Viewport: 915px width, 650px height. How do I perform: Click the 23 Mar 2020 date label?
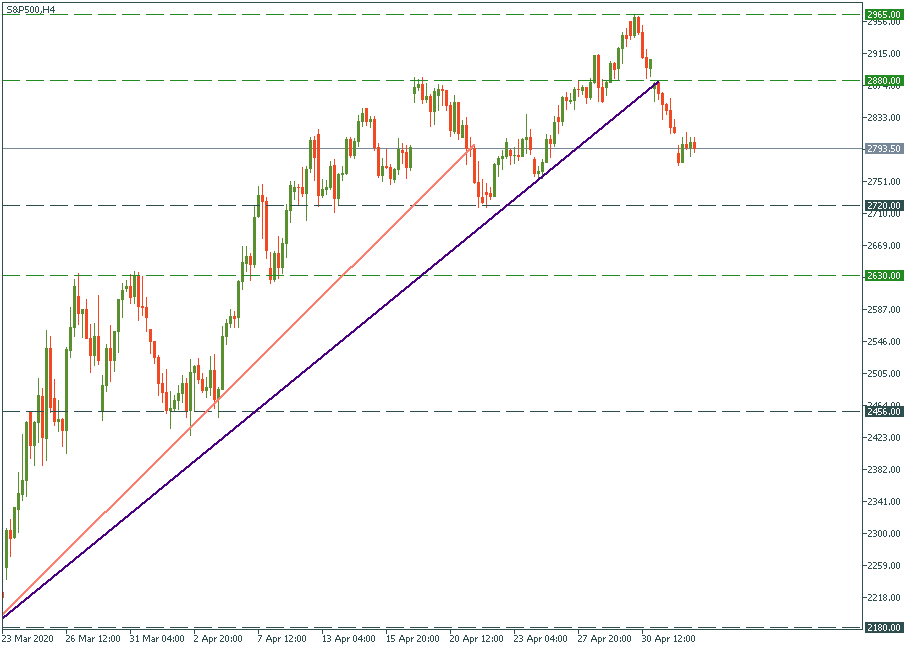click(29, 637)
